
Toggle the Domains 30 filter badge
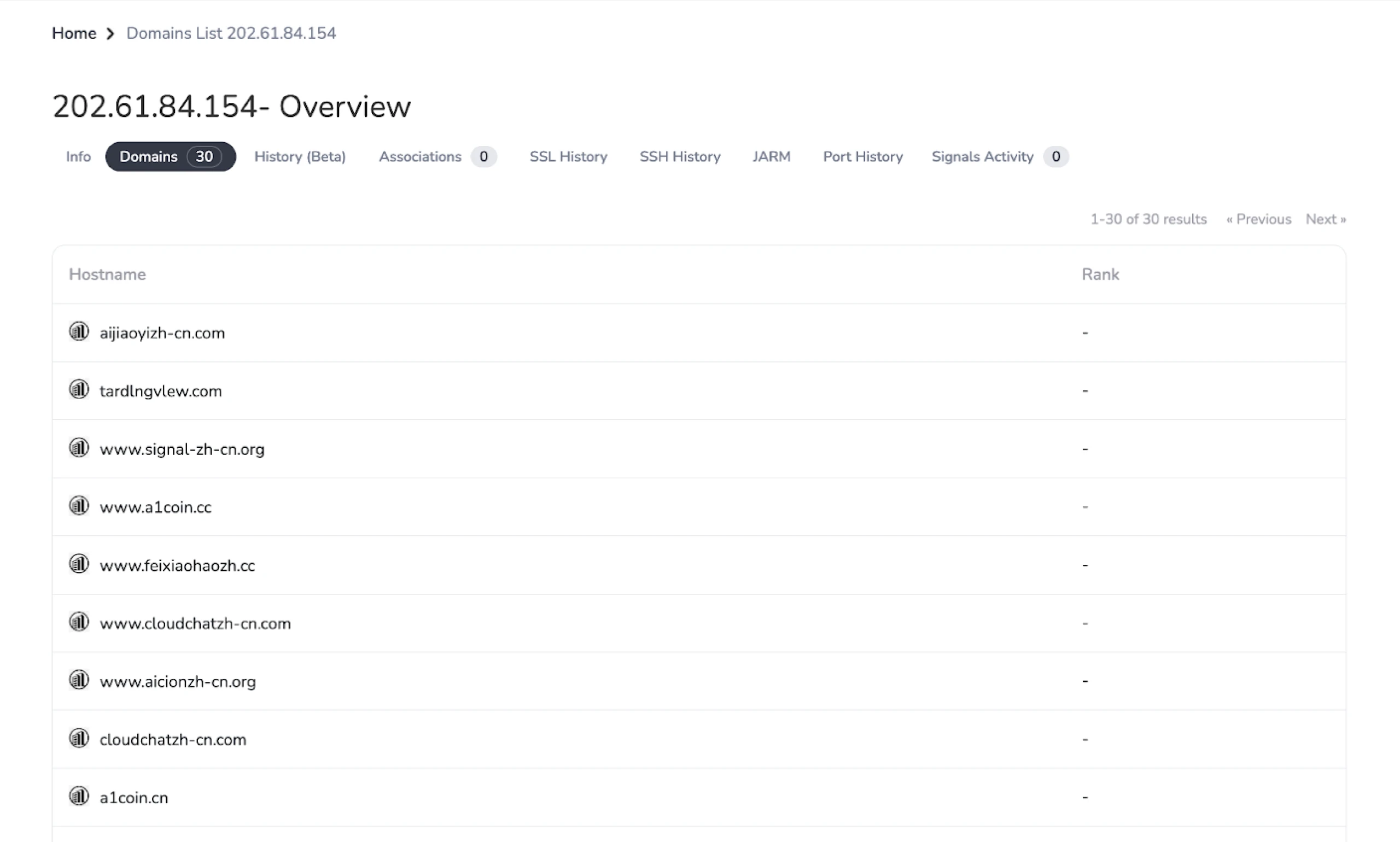[170, 156]
